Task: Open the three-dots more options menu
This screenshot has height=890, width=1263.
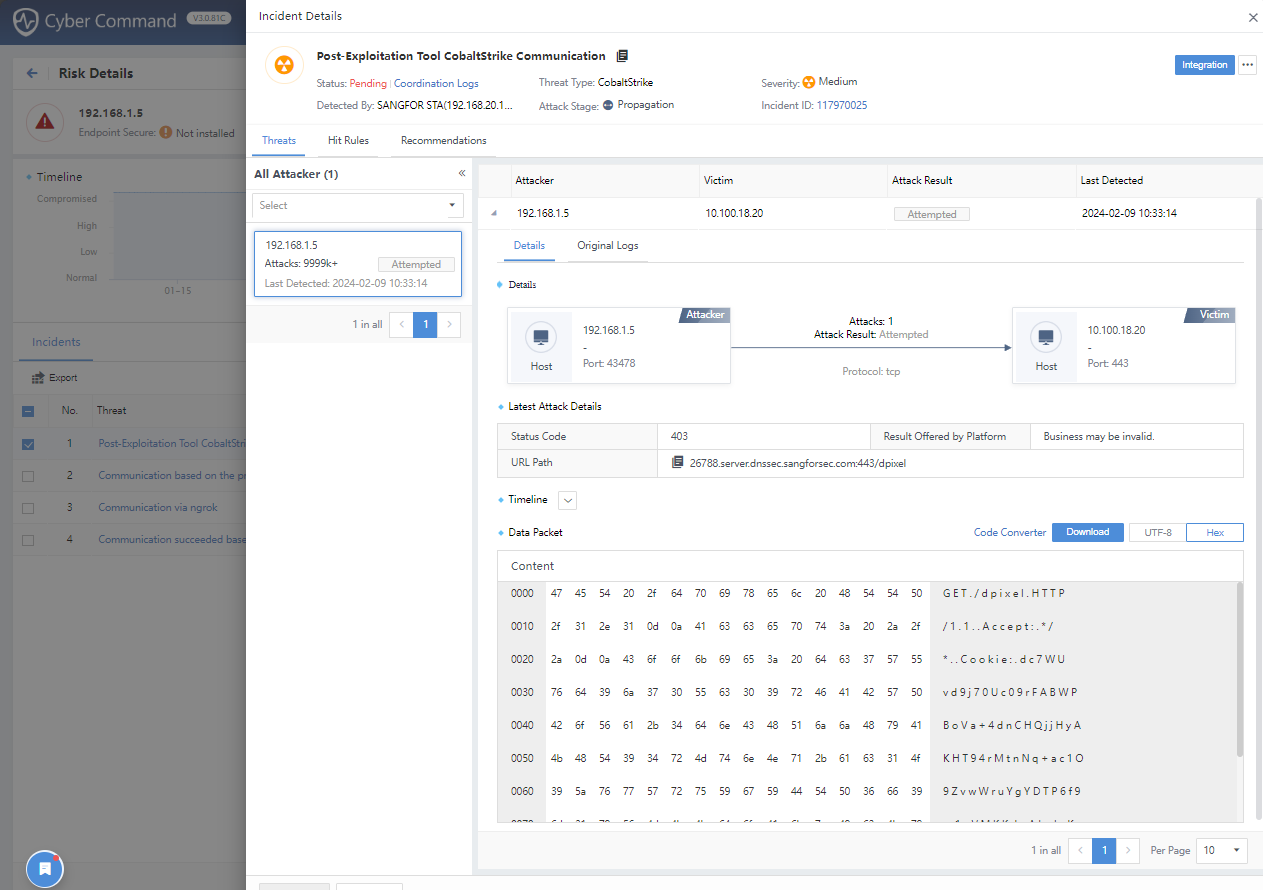Action: click(1247, 65)
